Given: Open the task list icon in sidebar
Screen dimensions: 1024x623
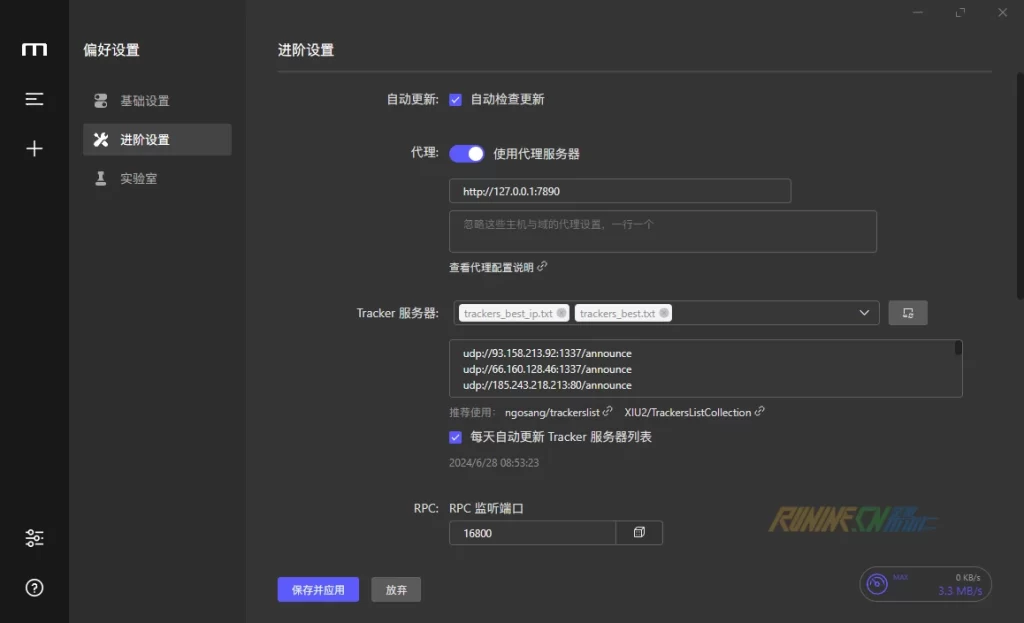Looking at the screenshot, I should click(x=34, y=99).
